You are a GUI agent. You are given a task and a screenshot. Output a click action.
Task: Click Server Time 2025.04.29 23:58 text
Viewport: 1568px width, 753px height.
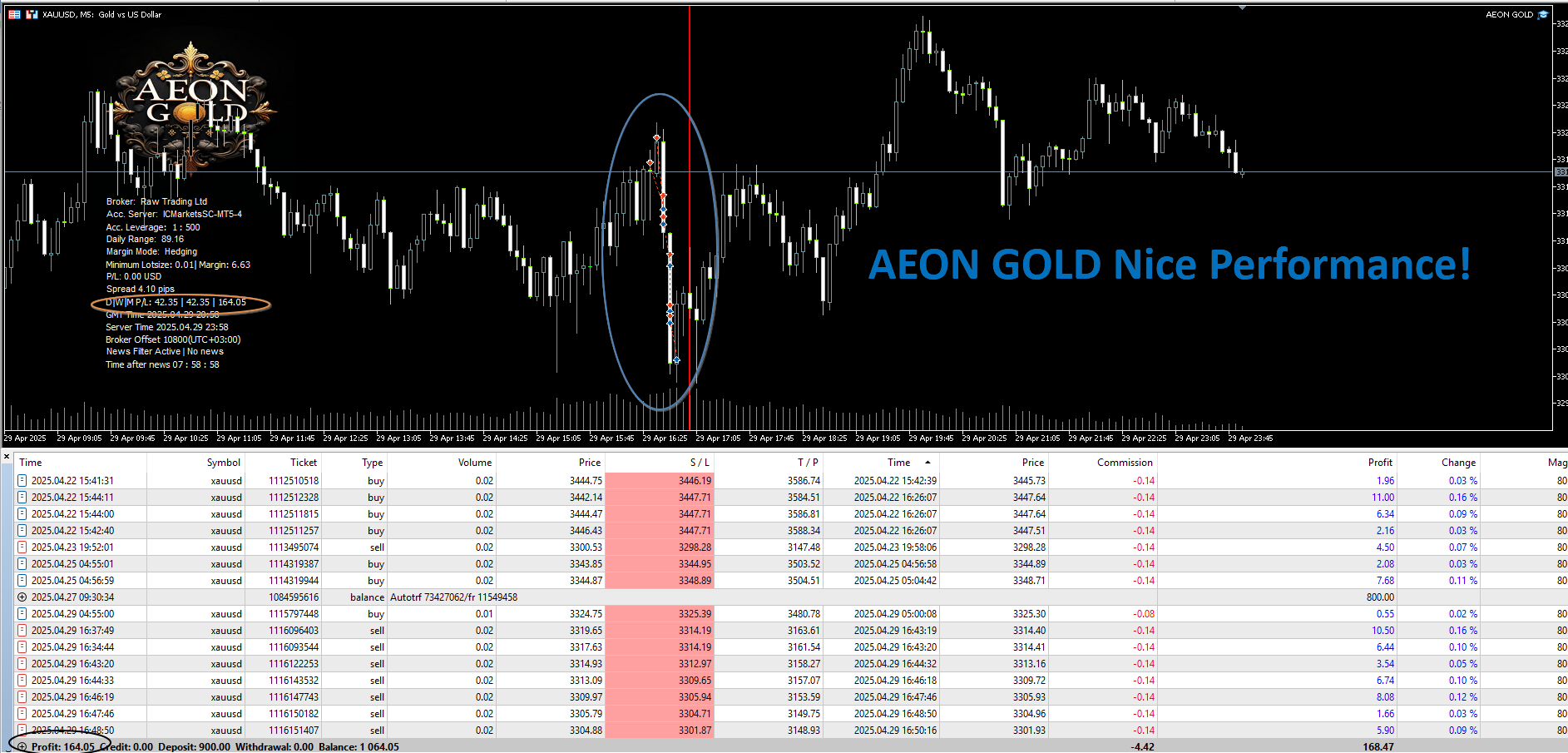(166, 327)
